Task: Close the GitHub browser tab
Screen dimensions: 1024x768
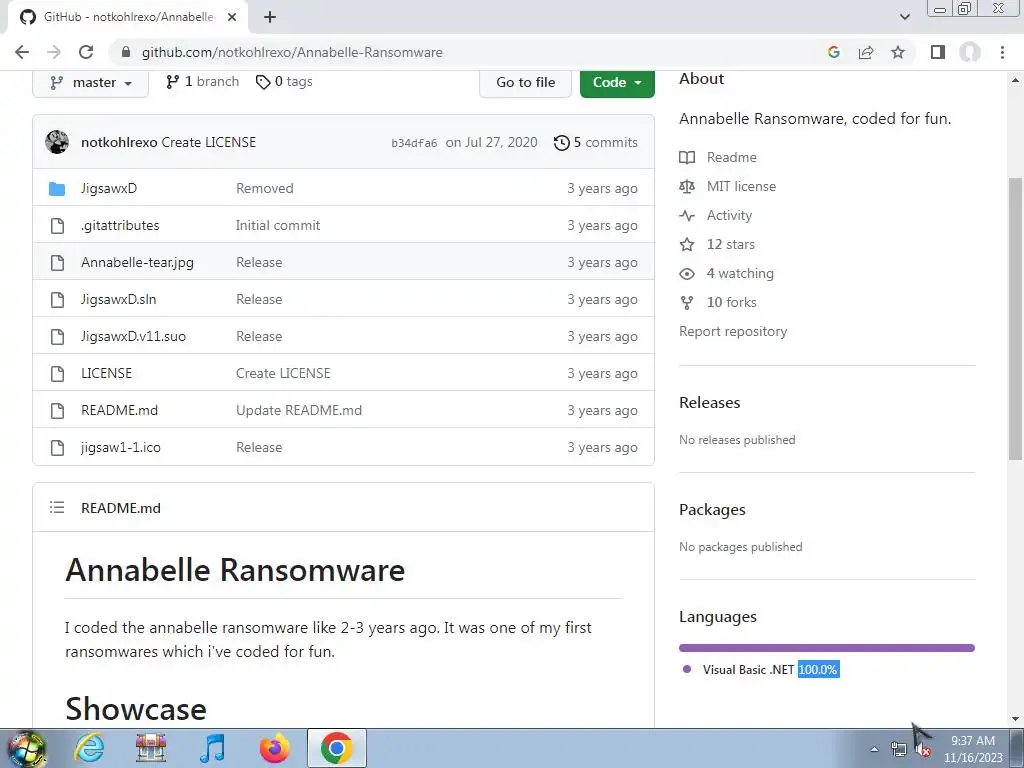Action: [231, 17]
